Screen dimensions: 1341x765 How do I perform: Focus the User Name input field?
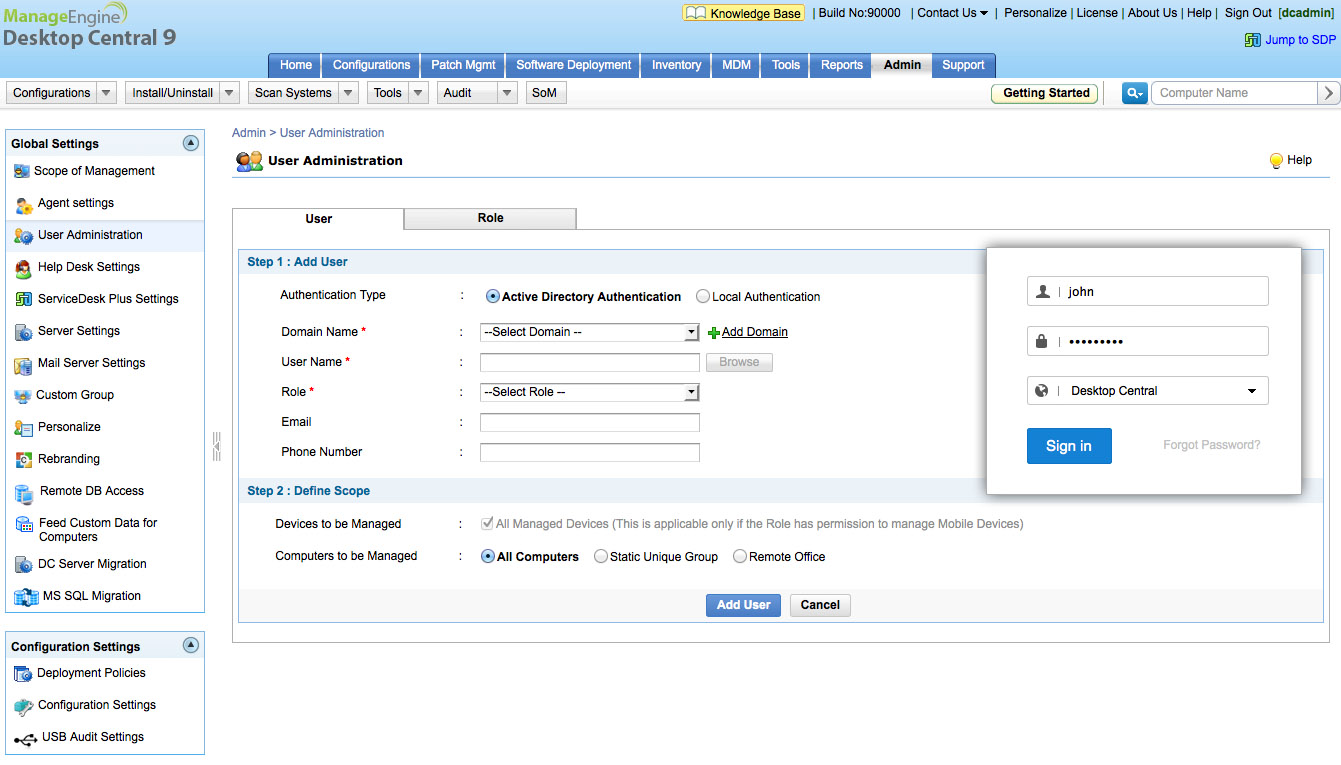[590, 362]
